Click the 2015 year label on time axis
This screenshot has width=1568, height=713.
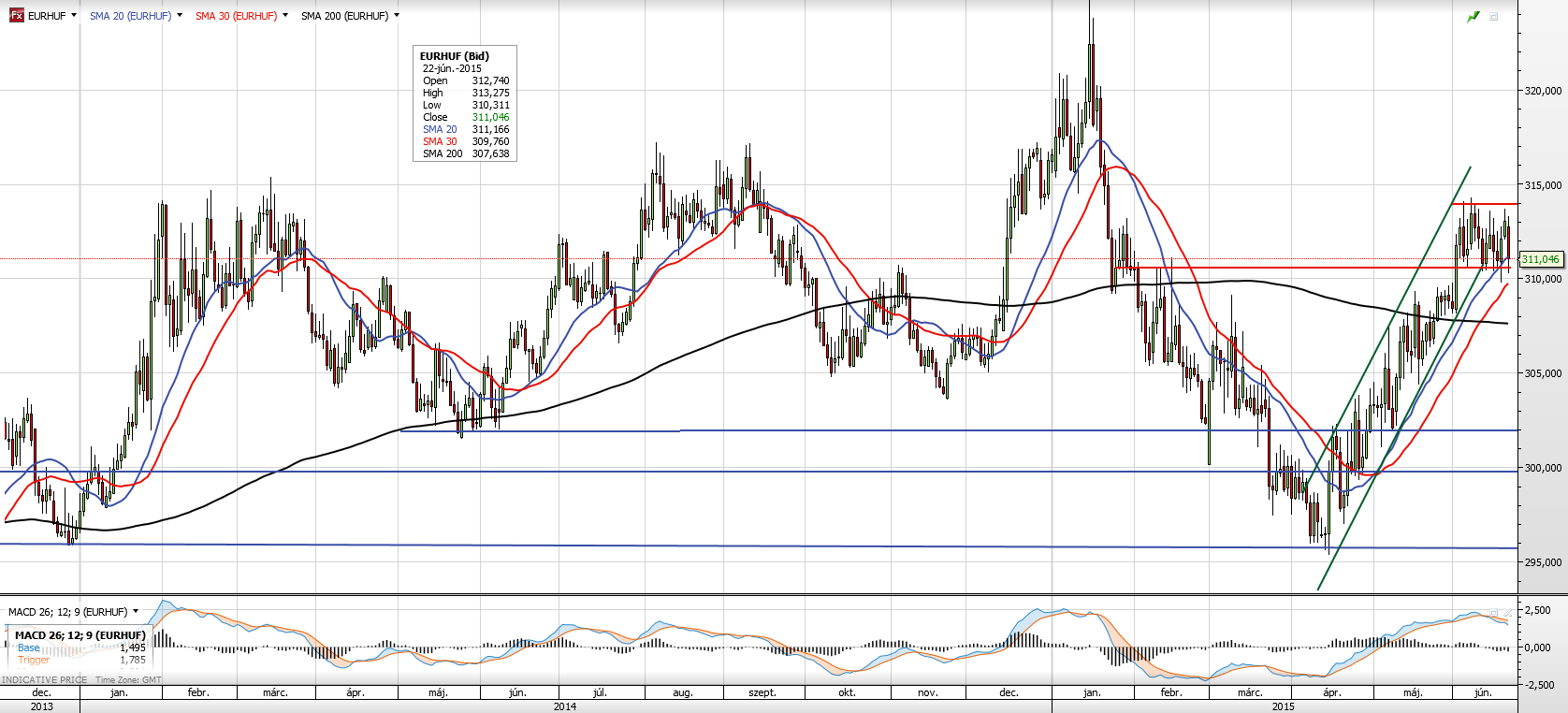click(1284, 706)
